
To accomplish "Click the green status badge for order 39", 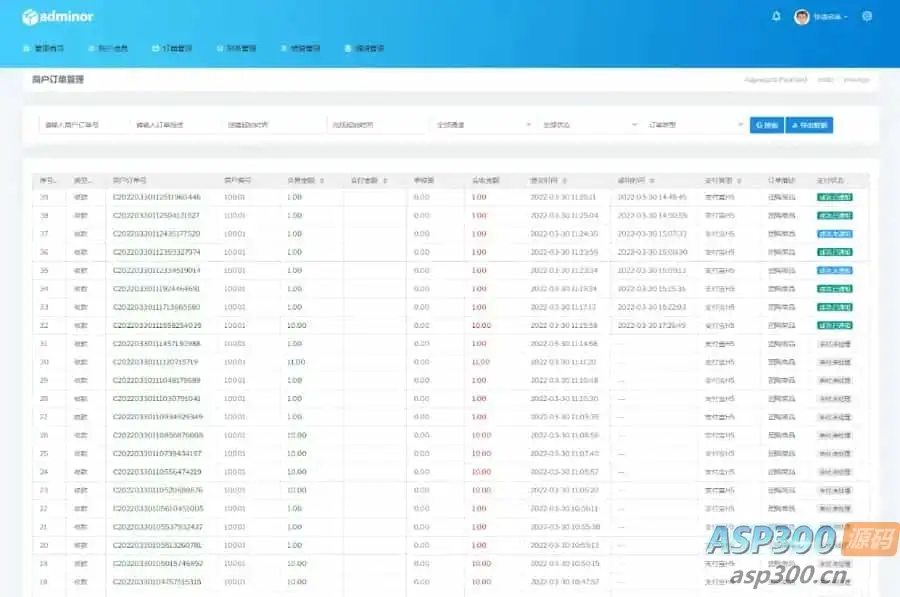I will coord(835,197).
